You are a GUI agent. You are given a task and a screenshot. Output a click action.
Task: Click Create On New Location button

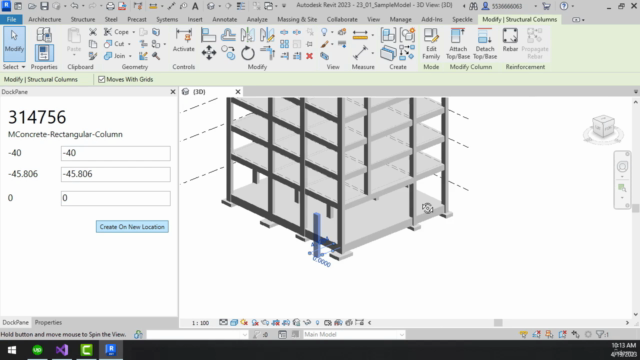click(132, 227)
